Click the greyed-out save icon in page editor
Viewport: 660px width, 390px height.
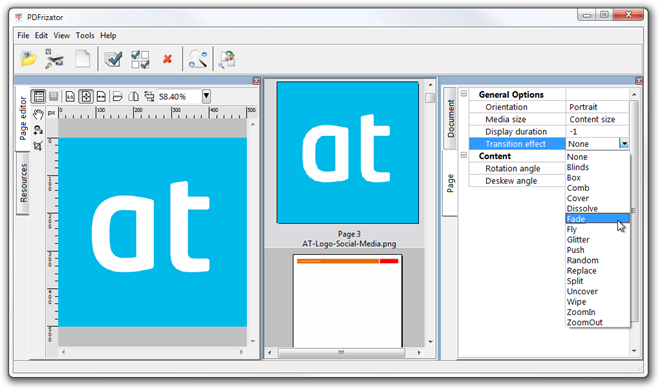point(54,96)
